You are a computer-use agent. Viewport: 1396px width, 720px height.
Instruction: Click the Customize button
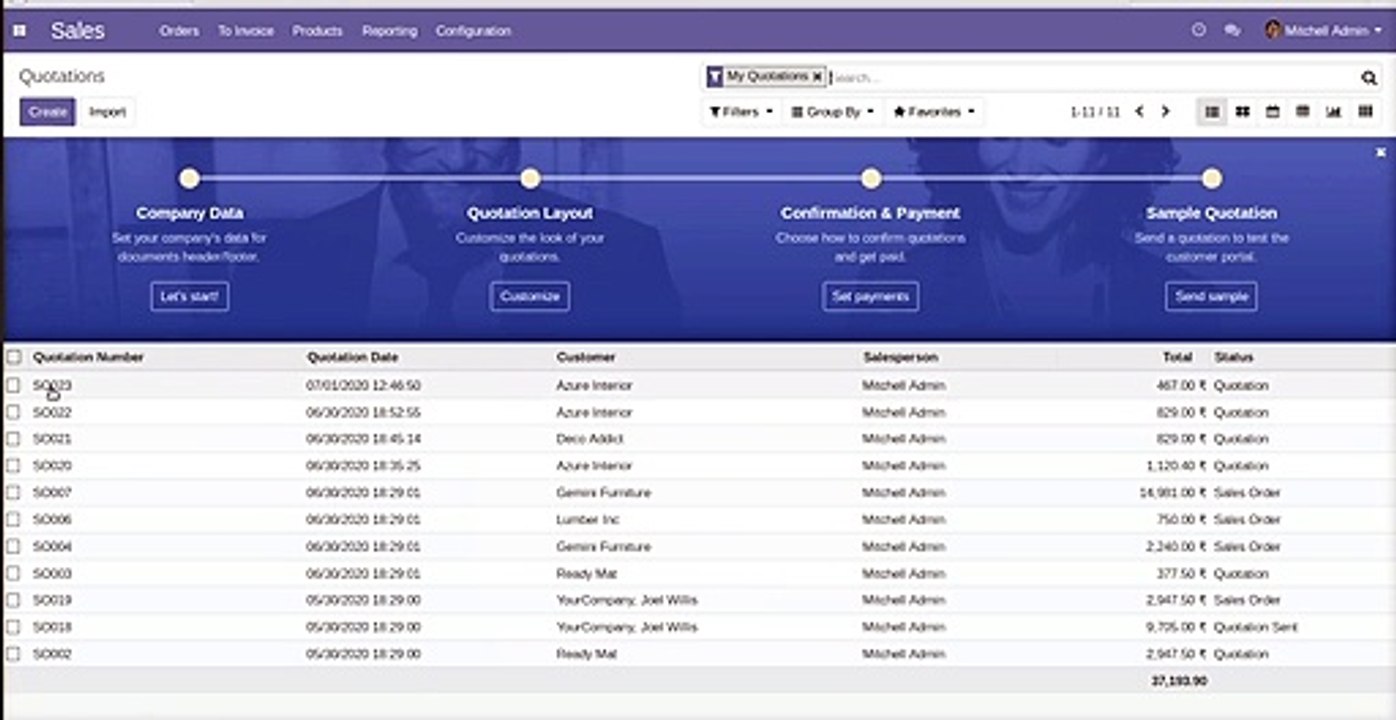pos(530,296)
